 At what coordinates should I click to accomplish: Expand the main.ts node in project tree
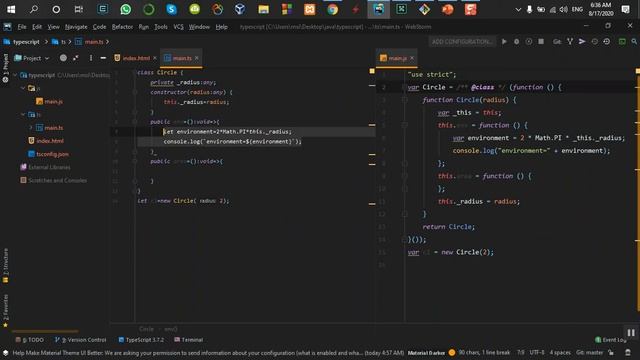pyautogui.click(x=31, y=128)
